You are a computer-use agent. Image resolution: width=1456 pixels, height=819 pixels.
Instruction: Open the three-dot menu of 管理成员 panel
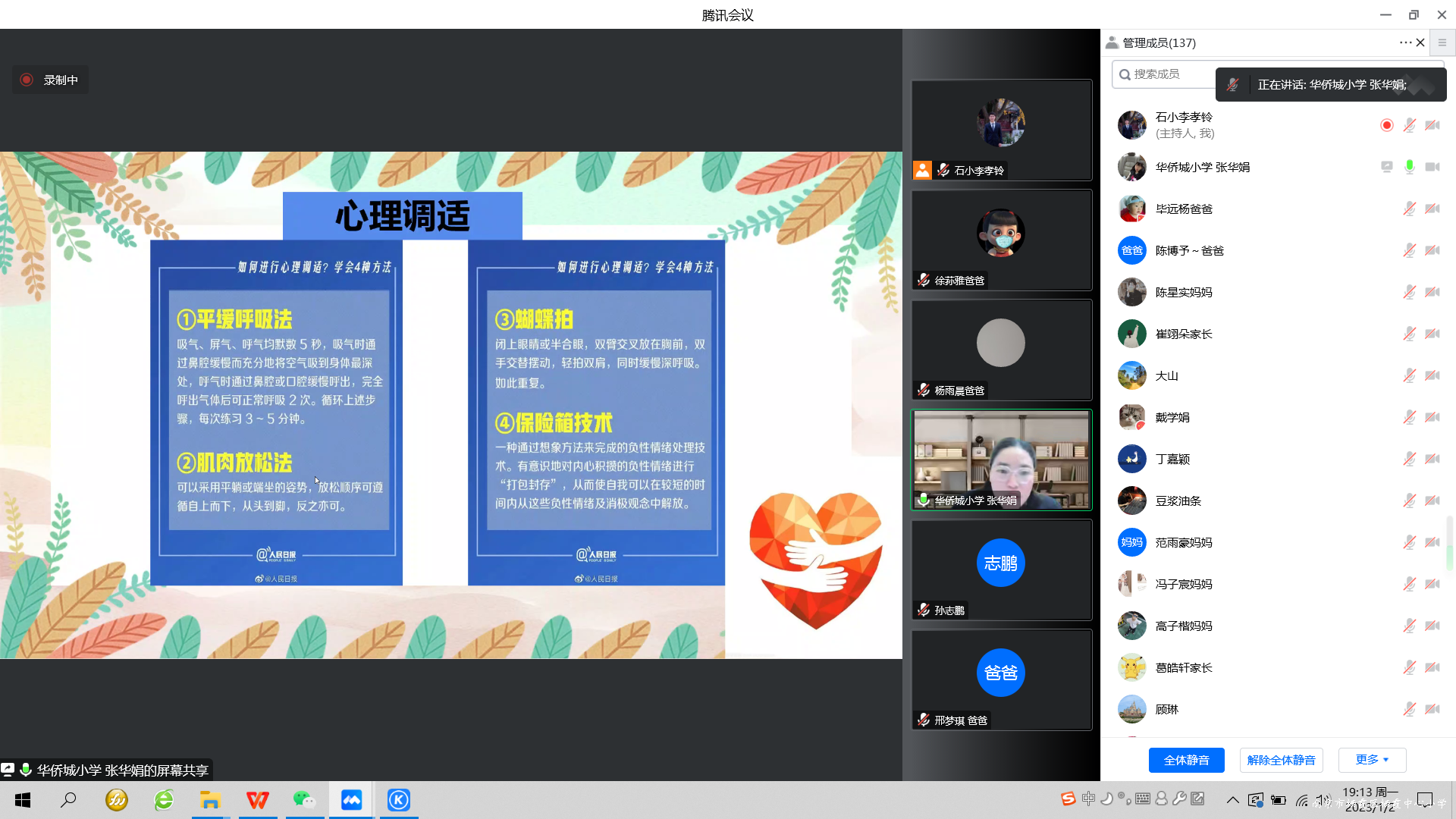1405,42
